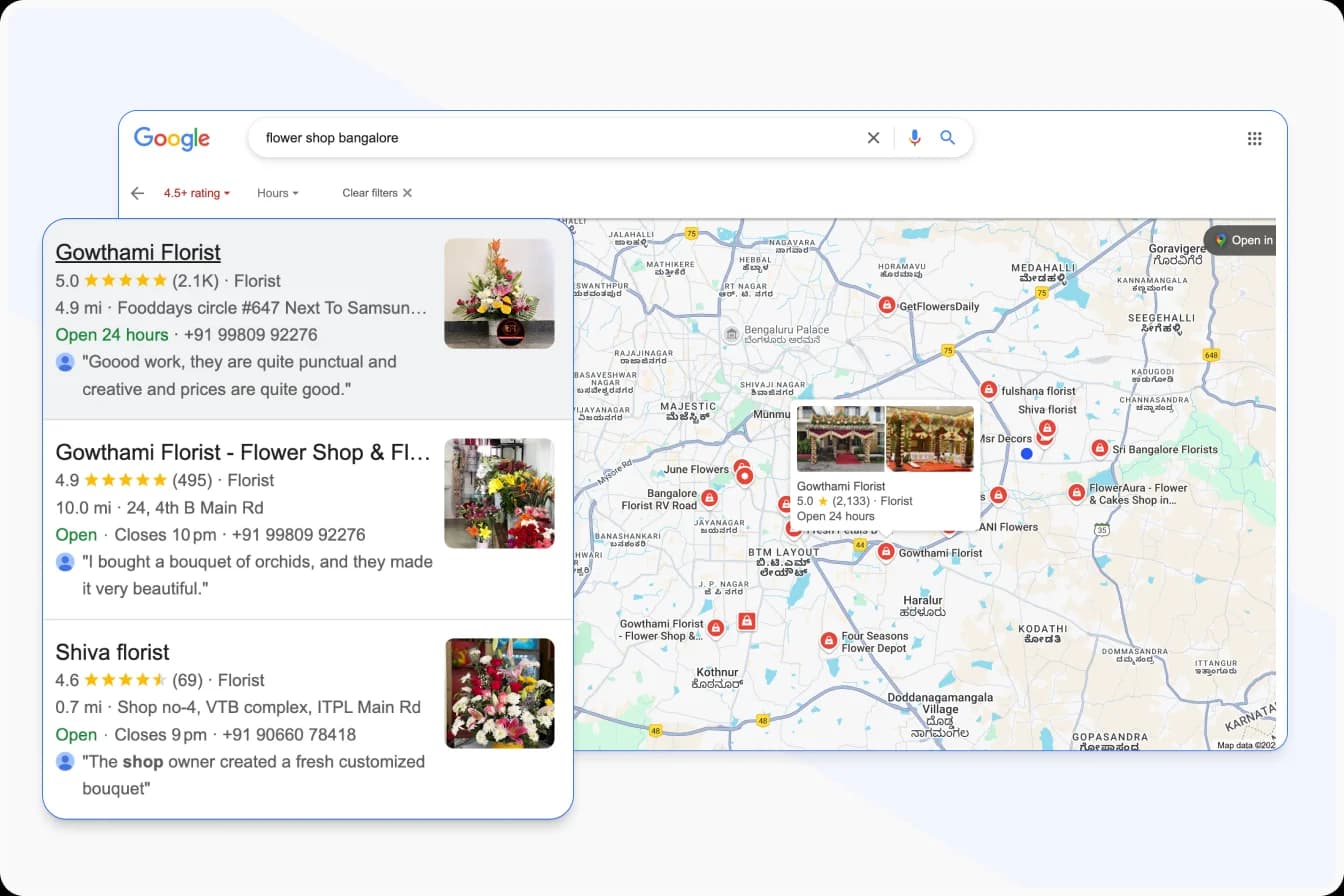Click 'Open 24 hours' in the first listing
This screenshot has width=1344, height=896.
pos(112,335)
